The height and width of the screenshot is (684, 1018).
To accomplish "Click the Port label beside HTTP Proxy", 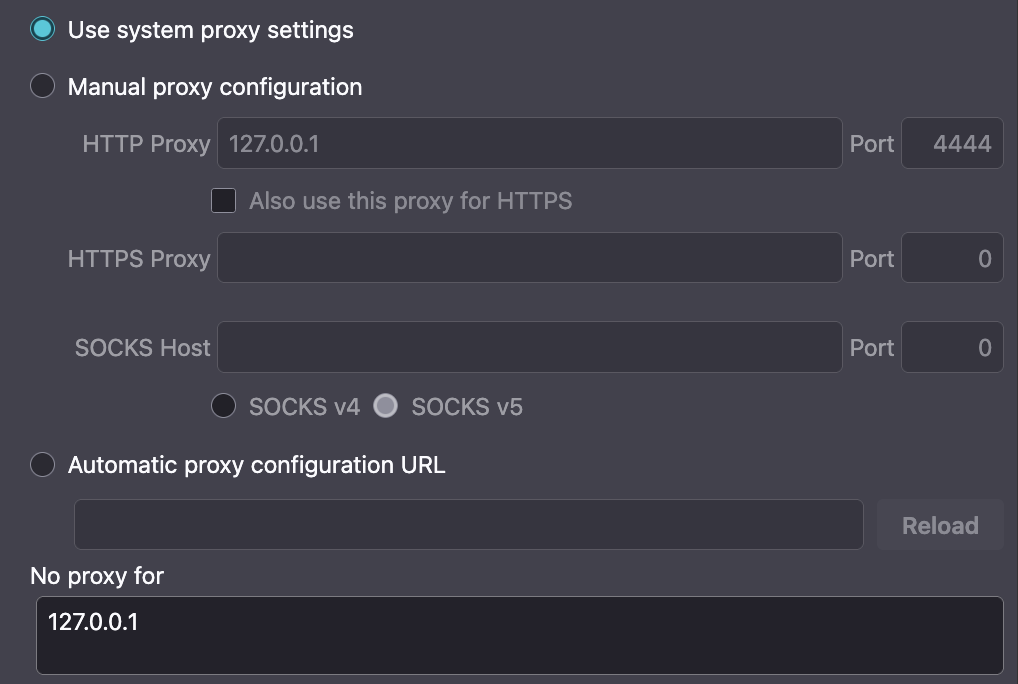I will 872,144.
